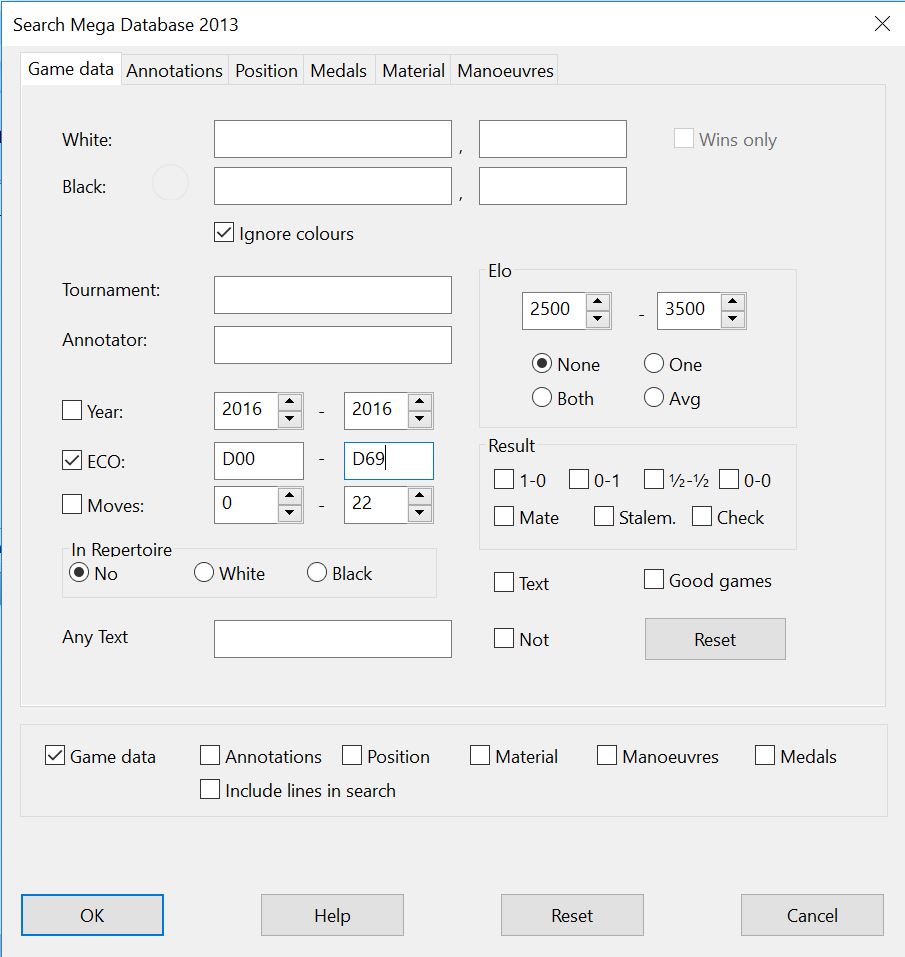Viewport: 905px width, 957px height.
Task: Tick the Text checkbox
Action: [504, 582]
